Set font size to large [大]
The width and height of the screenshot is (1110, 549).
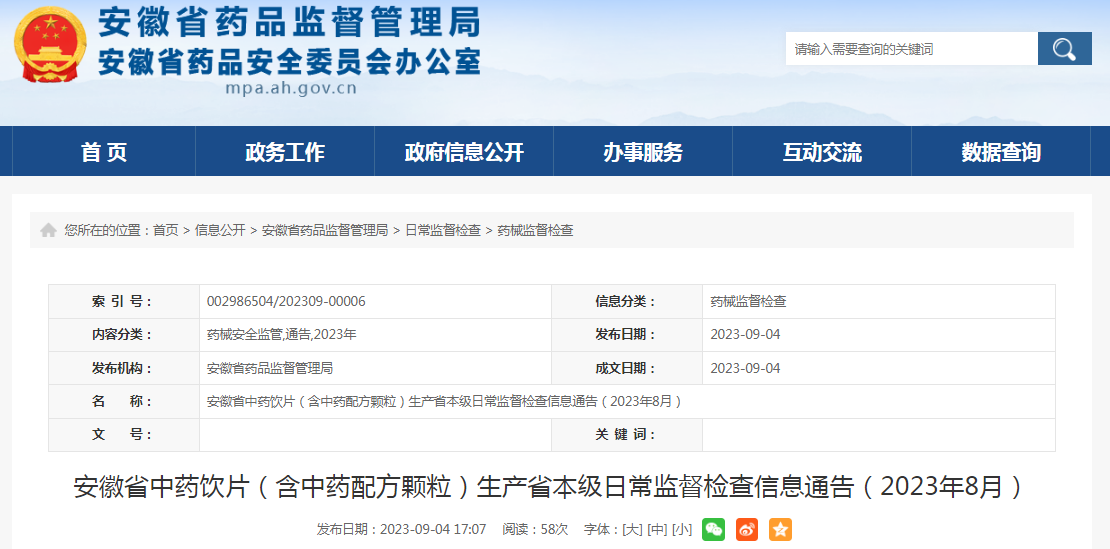(632, 529)
